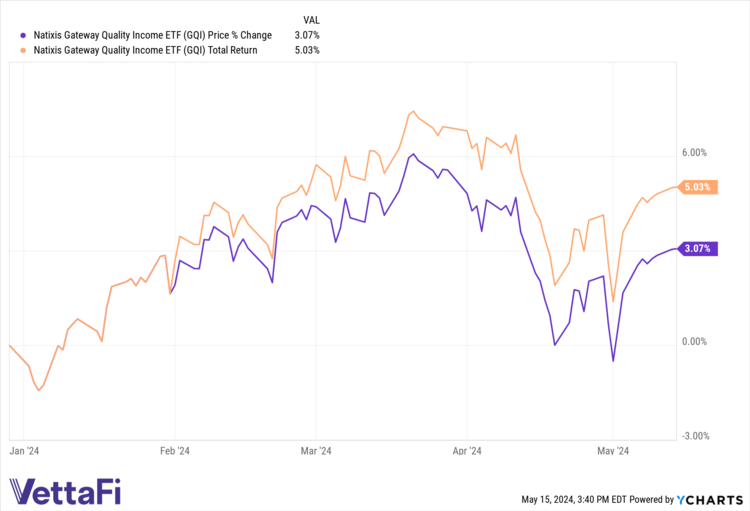Image resolution: width=750 pixels, height=511 pixels.
Task: Open the YCharts logo
Action: (x=706, y=499)
